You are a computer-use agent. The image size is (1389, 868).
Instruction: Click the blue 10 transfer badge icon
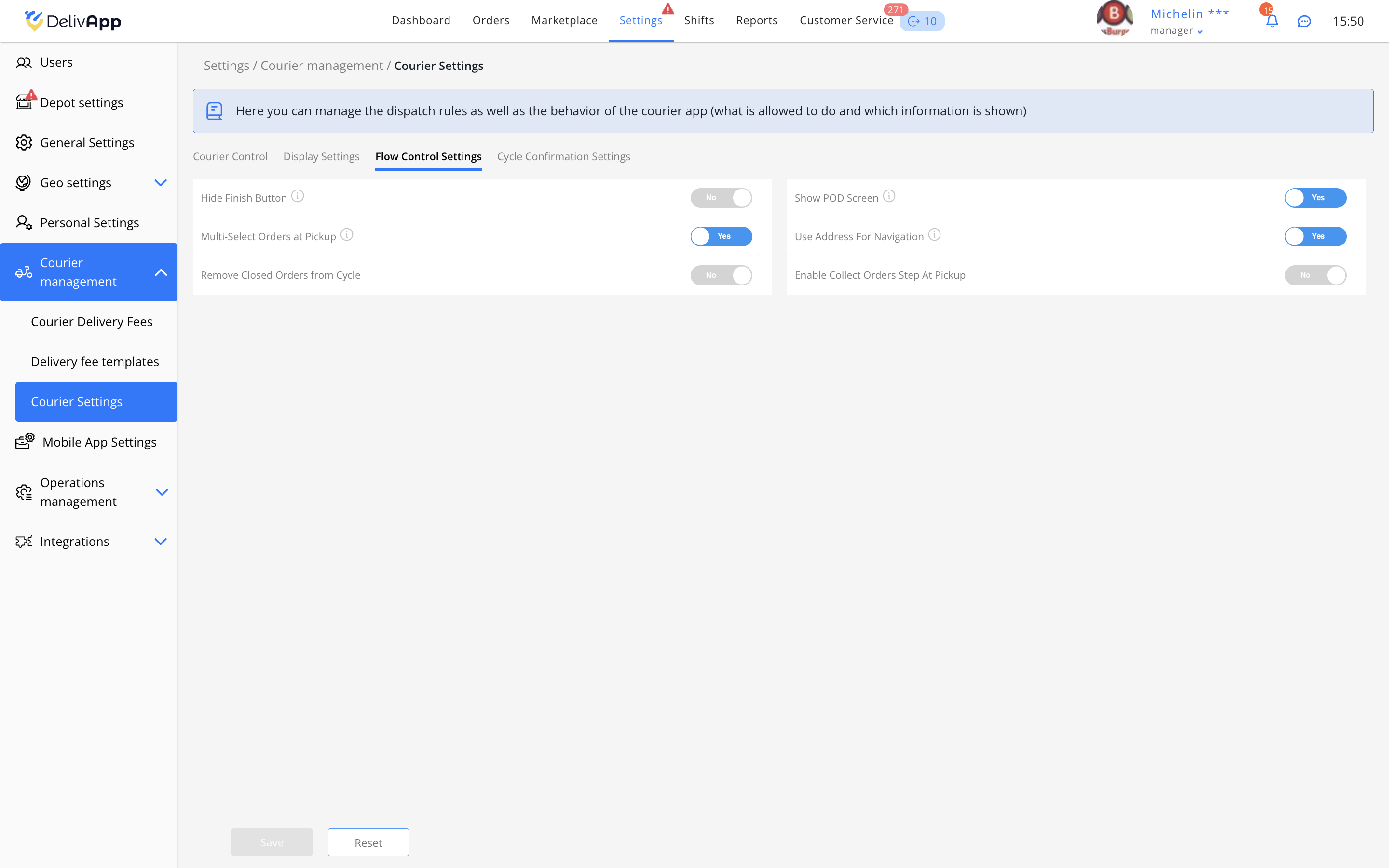(922, 21)
